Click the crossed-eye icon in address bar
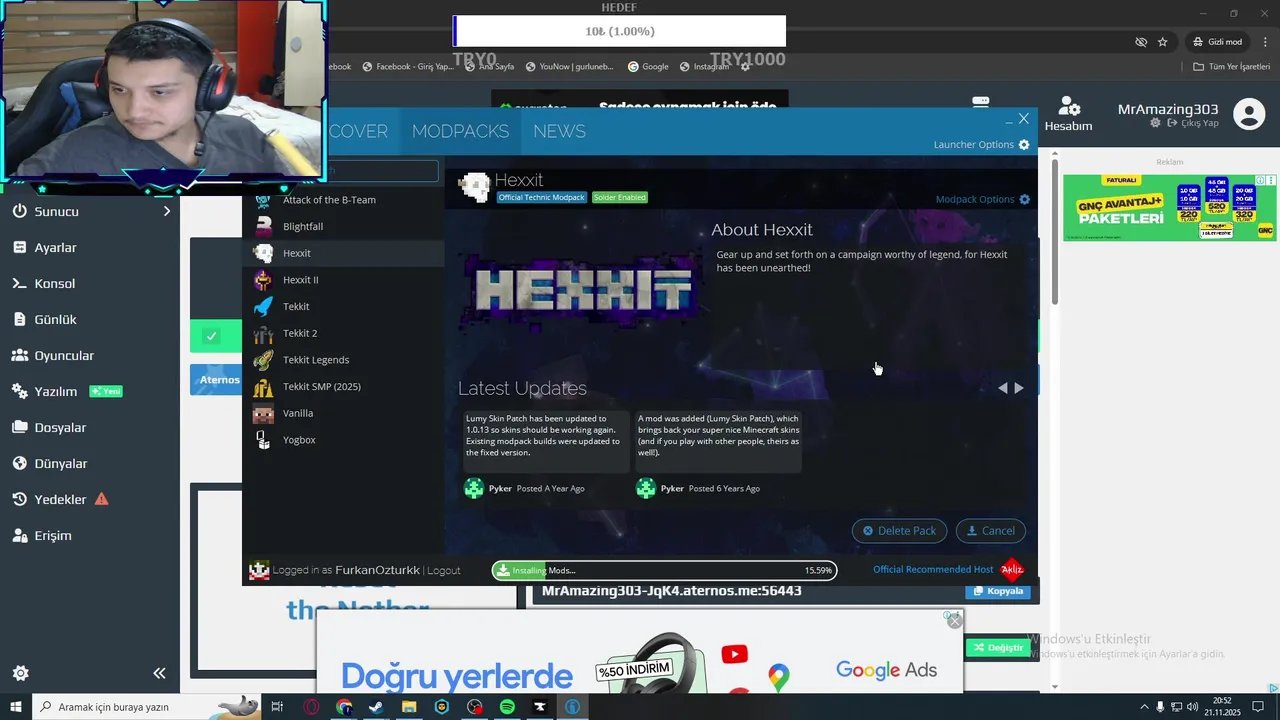Screen dimensions: 1280x720 click(1140, 42)
